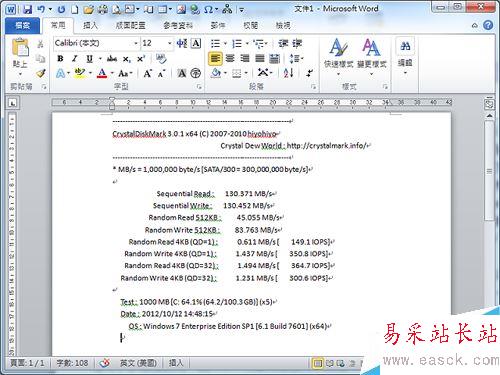Toggle Subscript formatting
500x375 pixels.
[126, 59]
